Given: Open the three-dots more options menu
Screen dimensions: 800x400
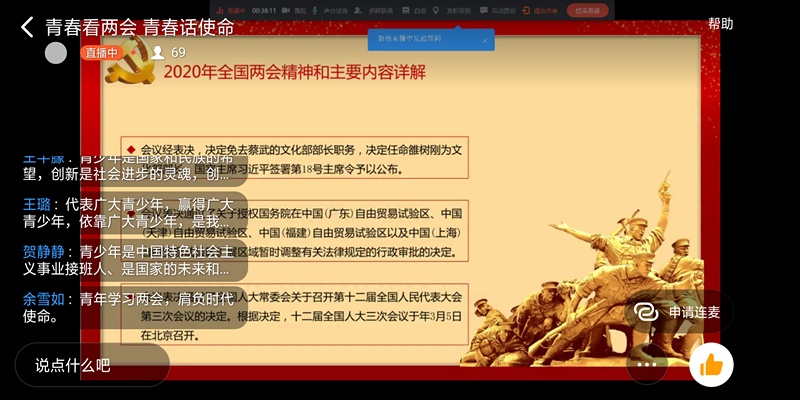Looking at the screenshot, I should coord(647,364).
